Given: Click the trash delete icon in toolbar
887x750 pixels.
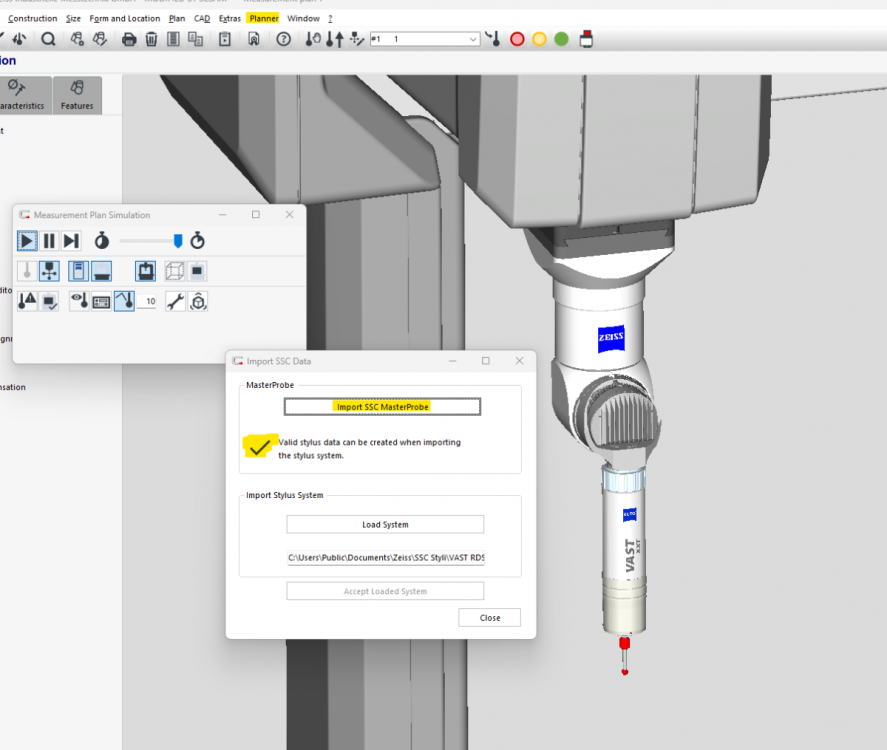Looking at the screenshot, I should pyautogui.click(x=151, y=39).
